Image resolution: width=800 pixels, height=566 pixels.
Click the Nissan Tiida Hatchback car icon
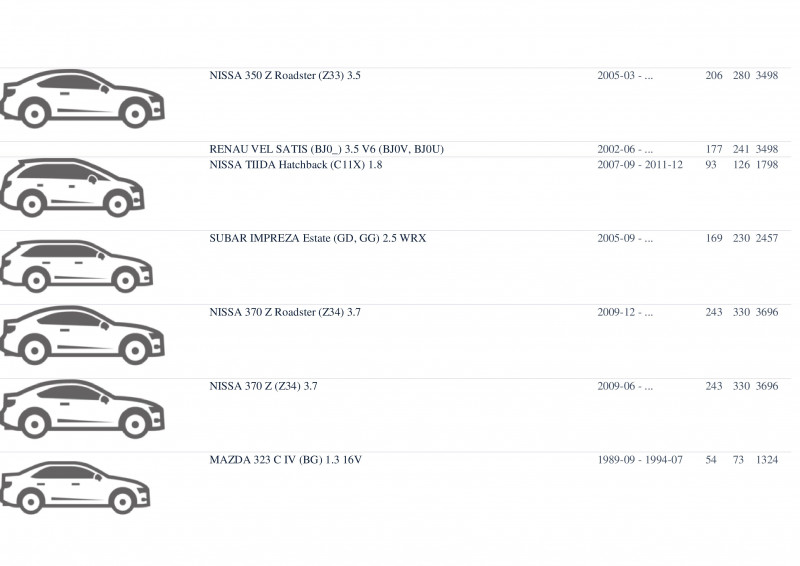click(72, 187)
